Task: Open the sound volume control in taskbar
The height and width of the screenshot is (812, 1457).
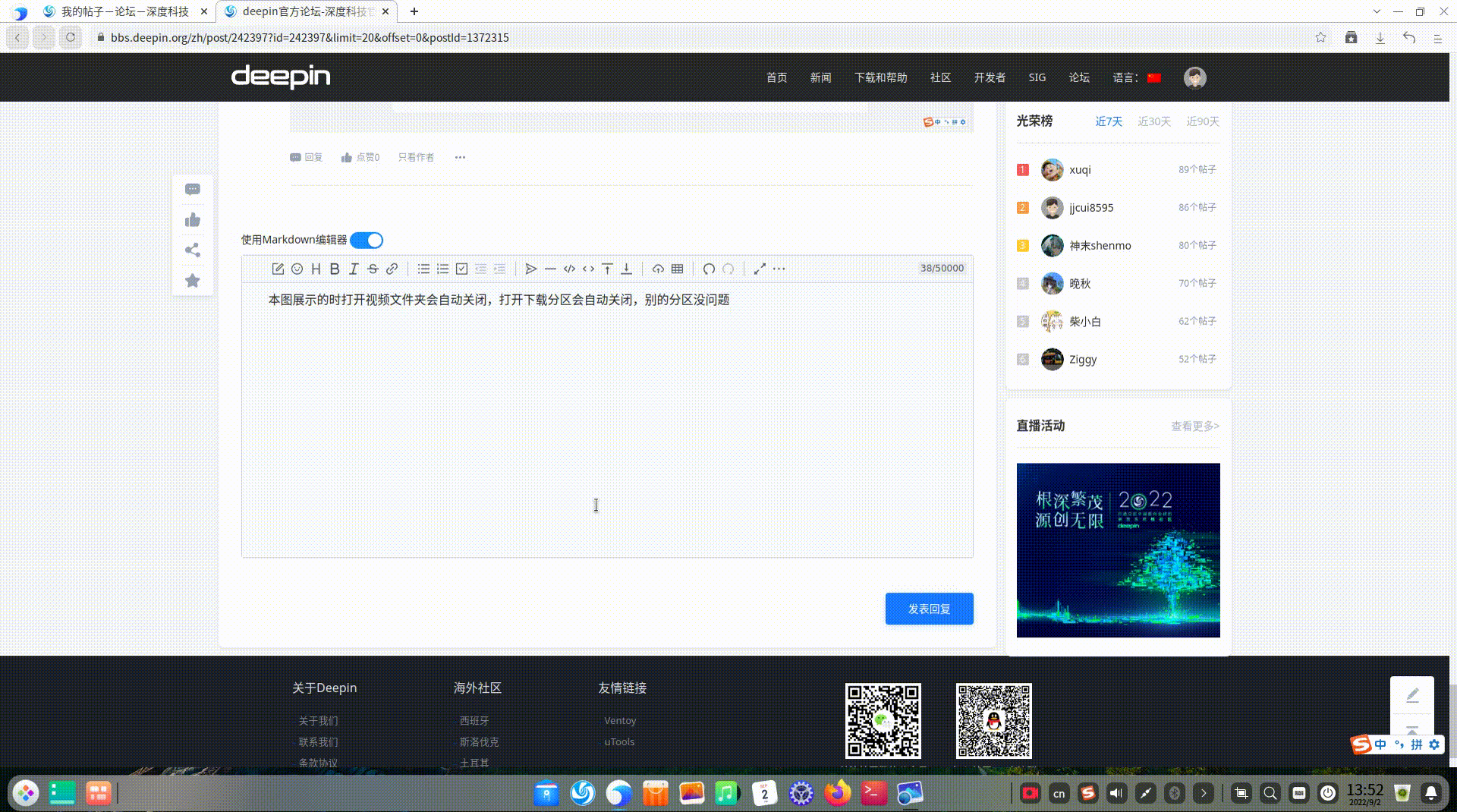Action: (1116, 793)
